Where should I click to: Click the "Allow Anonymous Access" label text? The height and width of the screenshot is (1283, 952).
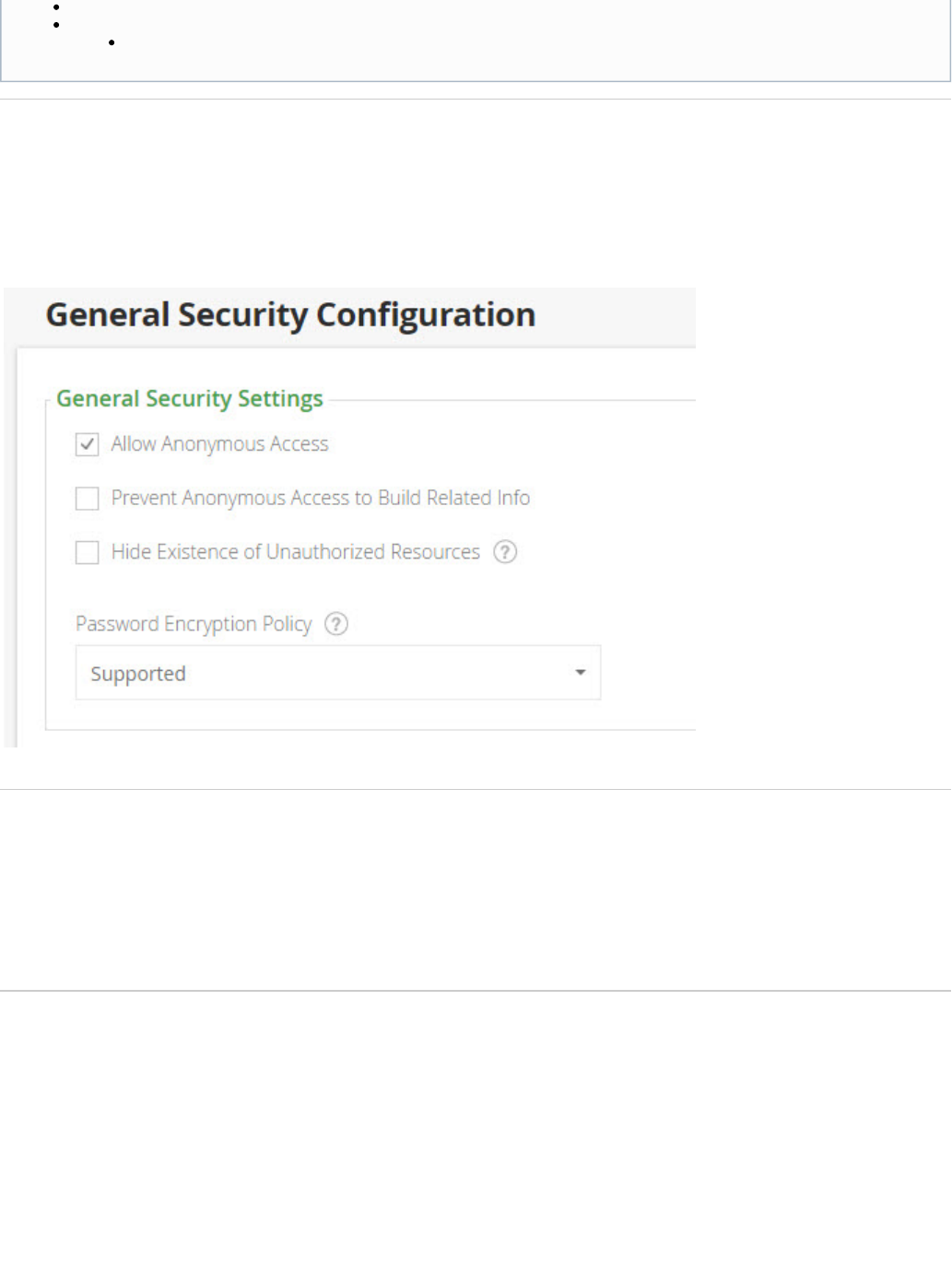(x=219, y=444)
